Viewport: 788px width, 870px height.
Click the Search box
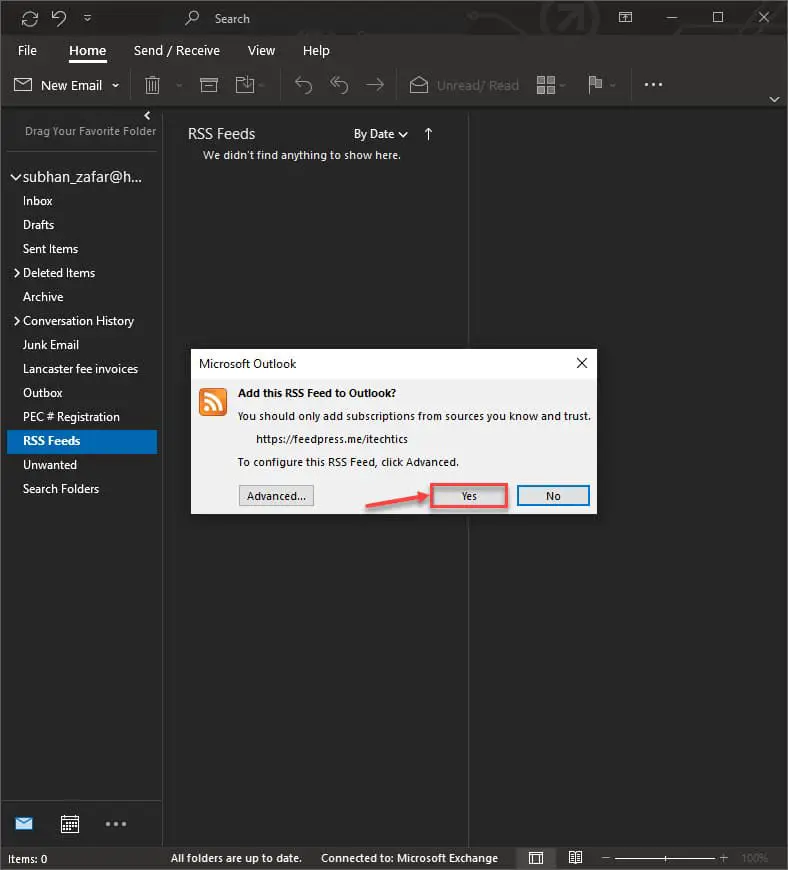[x=232, y=19]
